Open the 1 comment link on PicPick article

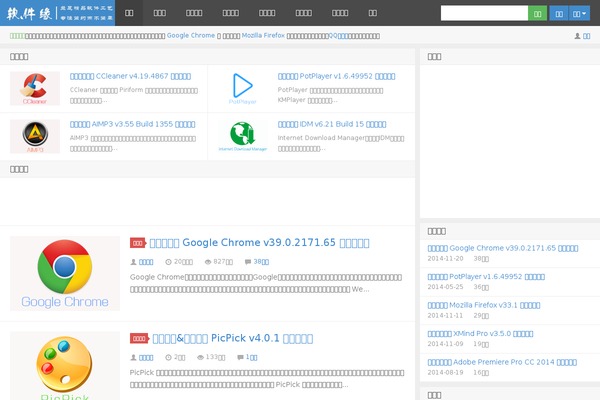251,357
